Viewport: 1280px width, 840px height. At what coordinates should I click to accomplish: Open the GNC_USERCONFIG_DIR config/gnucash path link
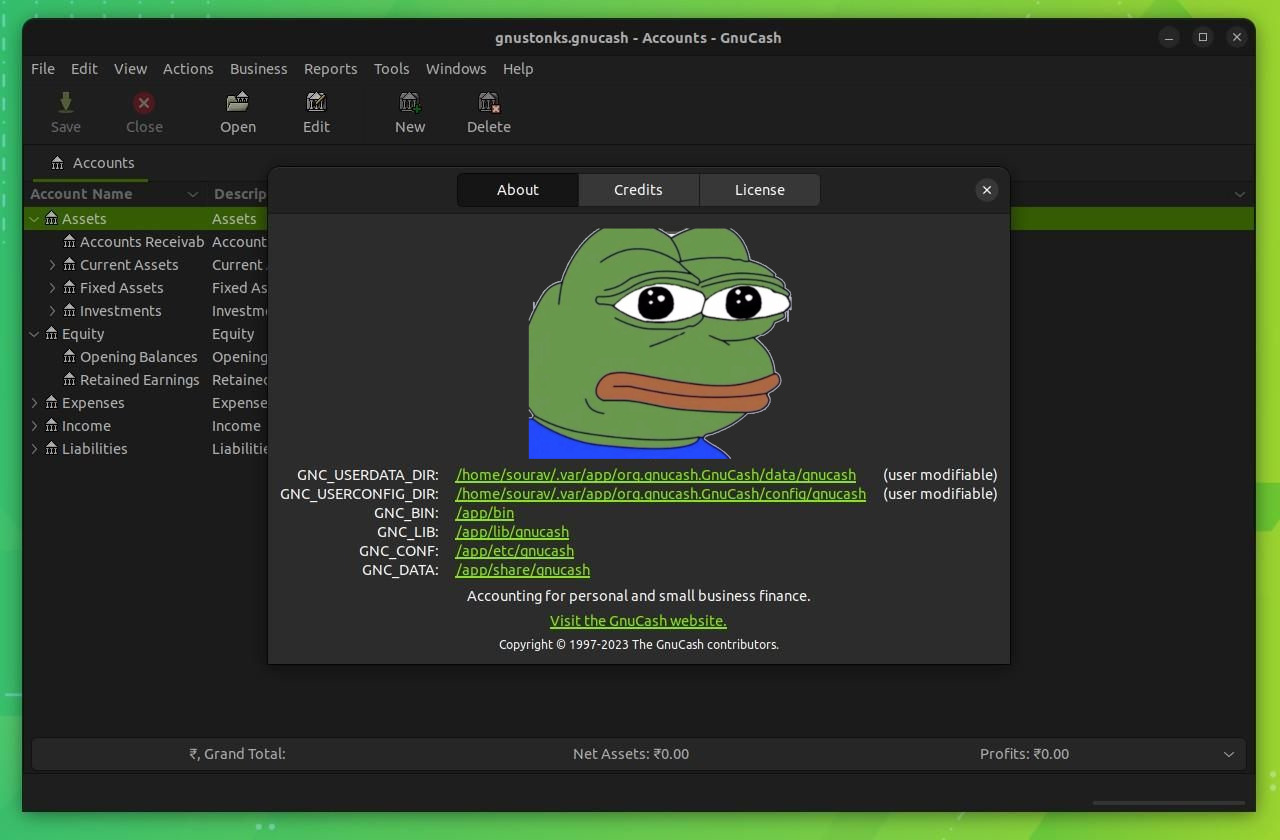point(661,494)
